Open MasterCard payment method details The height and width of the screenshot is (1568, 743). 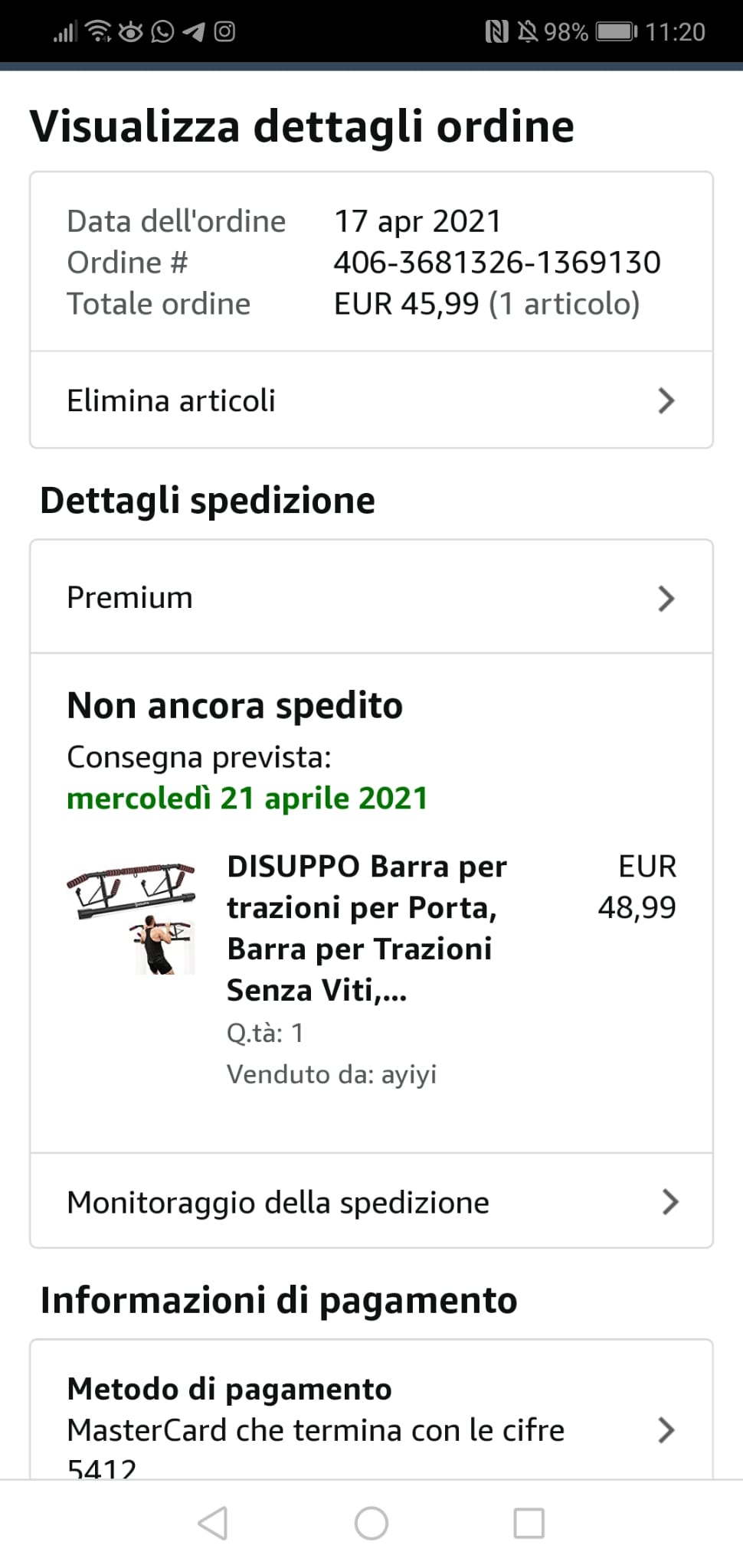point(316,1429)
